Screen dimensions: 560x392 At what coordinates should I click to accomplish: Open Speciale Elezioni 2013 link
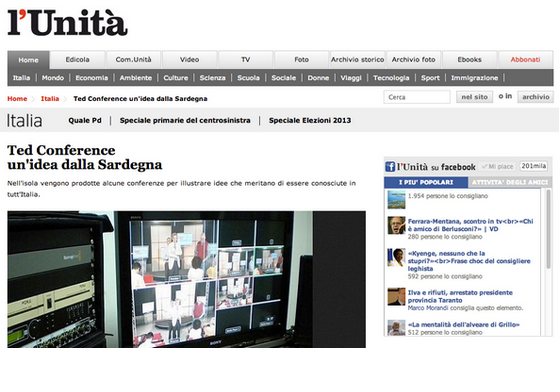(x=310, y=120)
